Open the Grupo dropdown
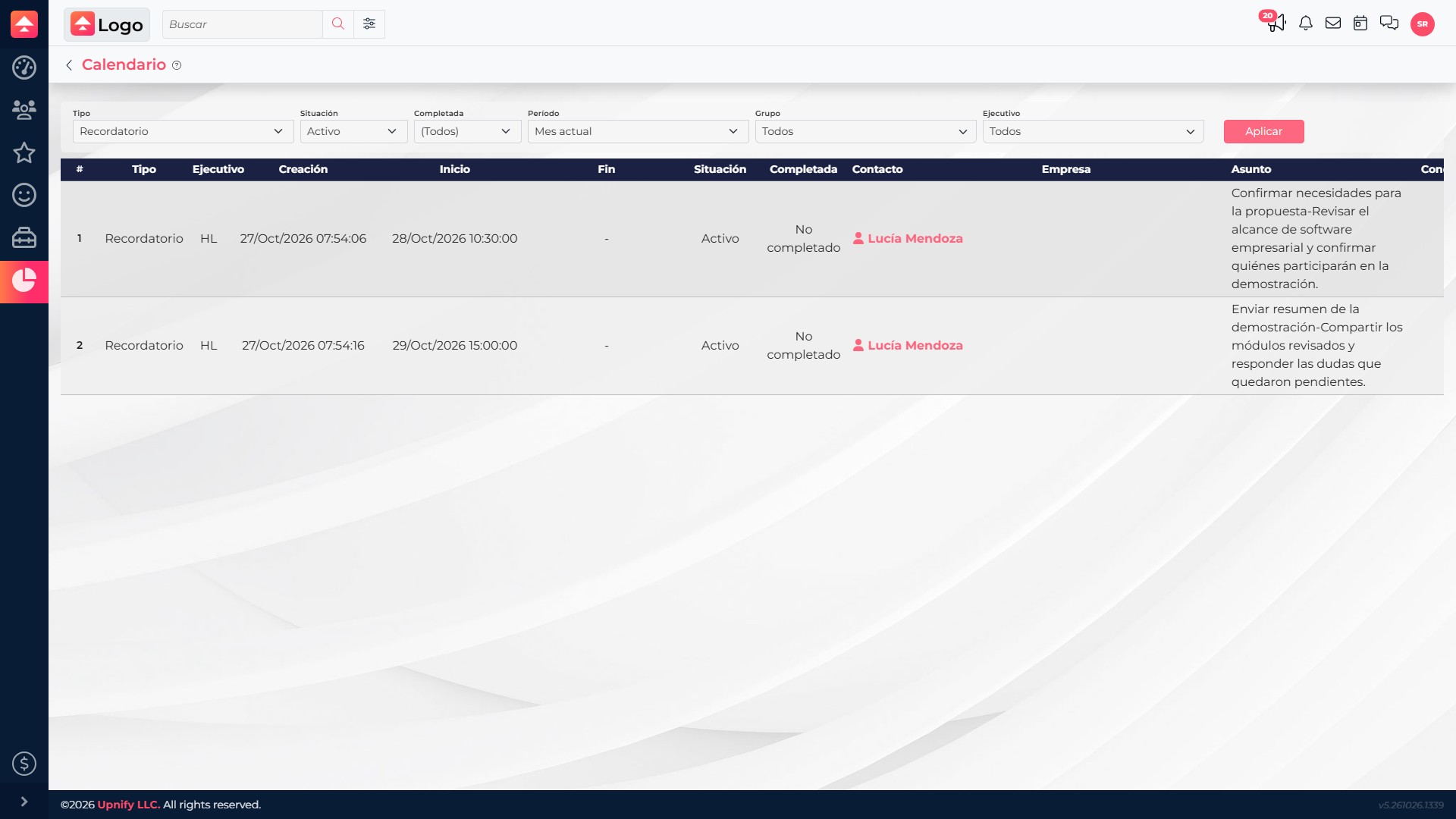Screen dimensions: 1456x819 (865, 131)
